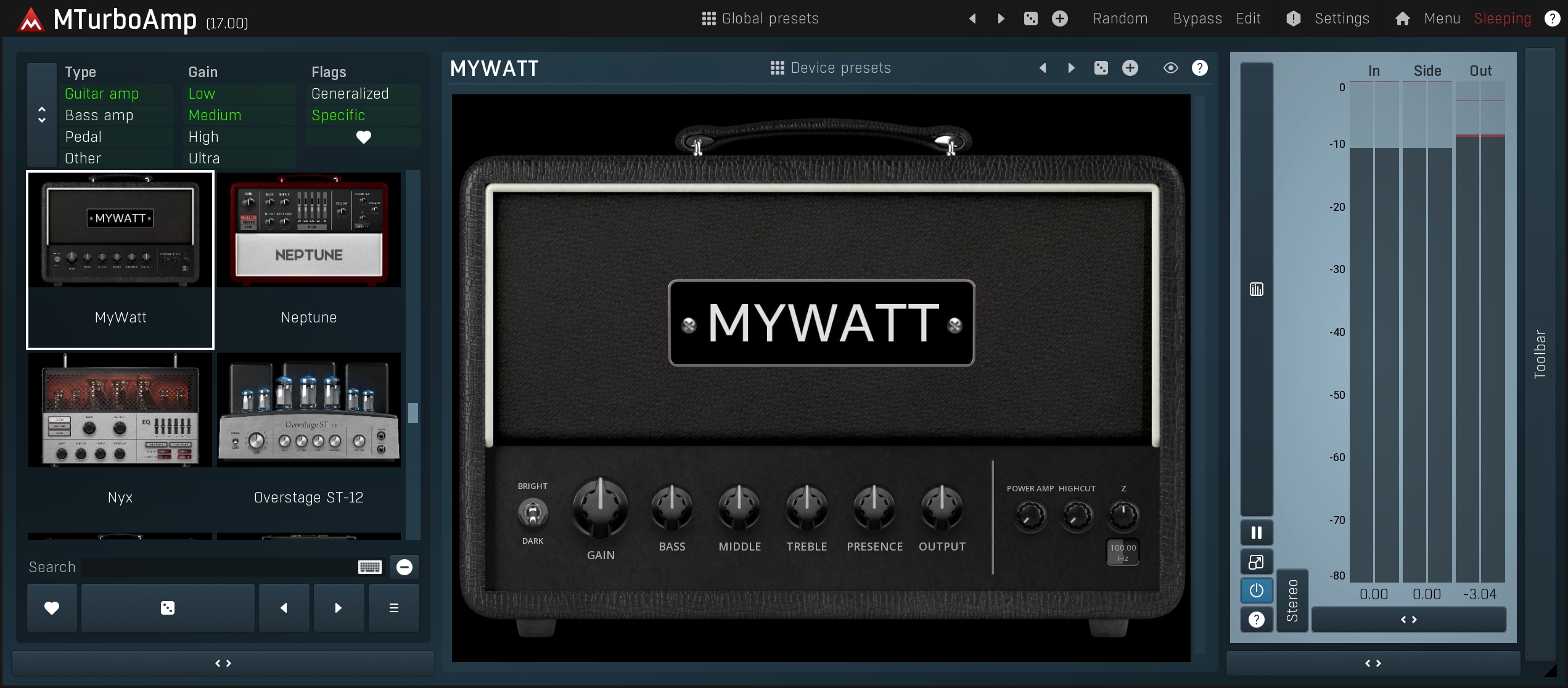The height and width of the screenshot is (688, 1568).
Task: Click the GAIN knob on the amp
Action: click(601, 508)
